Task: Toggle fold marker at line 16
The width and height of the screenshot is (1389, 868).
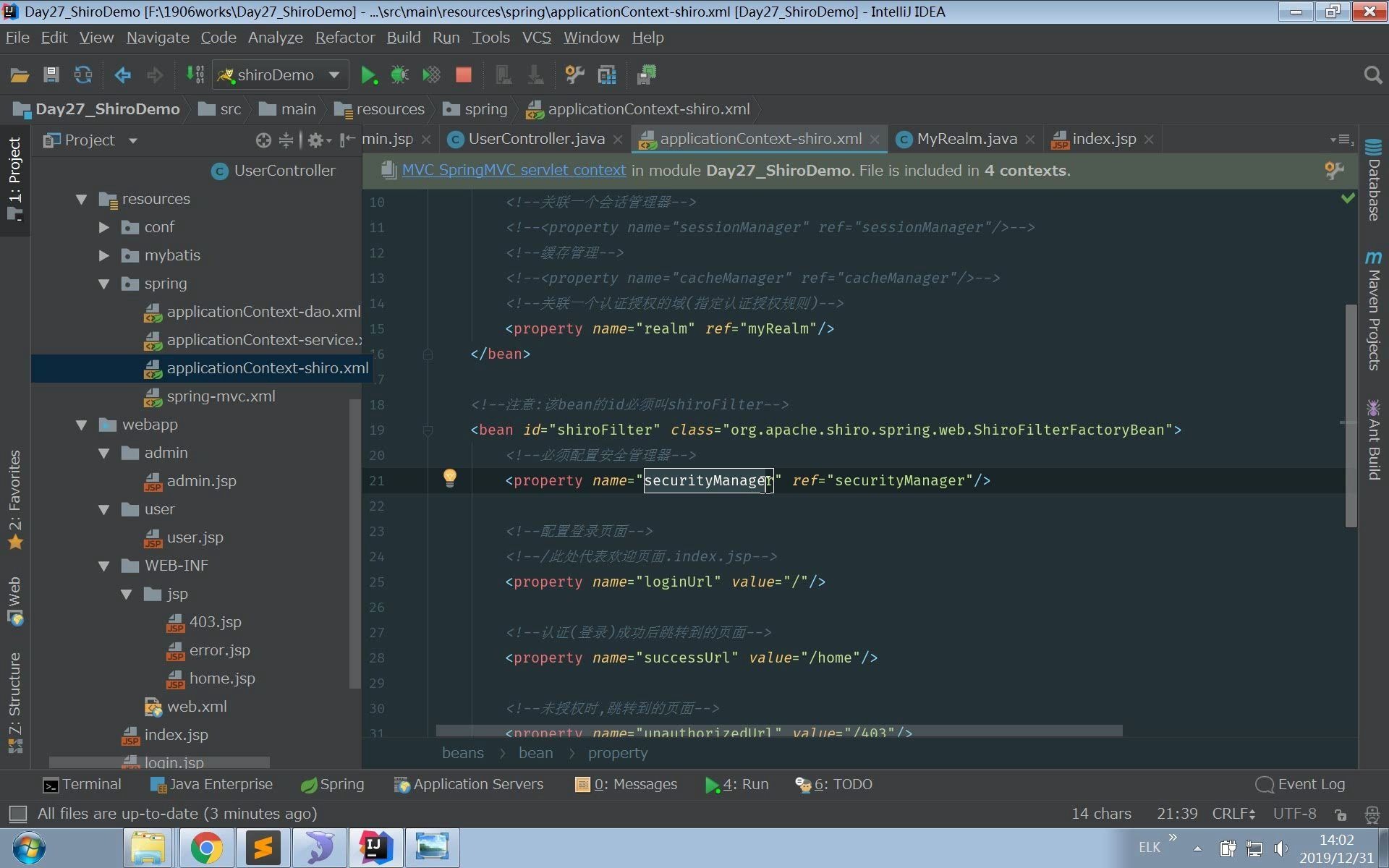Action: (x=428, y=354)
